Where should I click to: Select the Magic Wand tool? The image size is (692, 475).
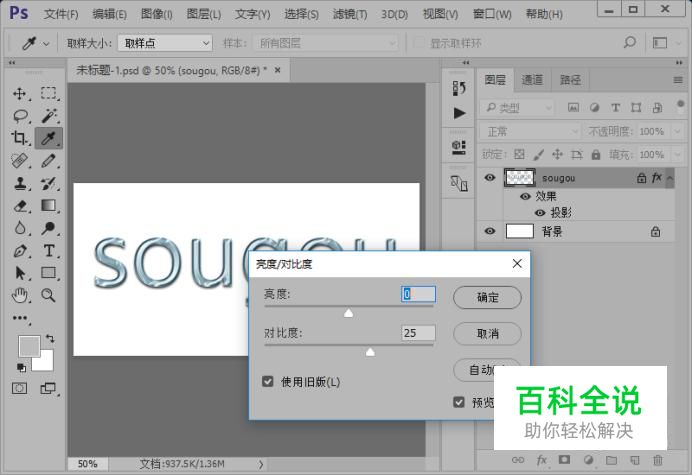(48, 116)
